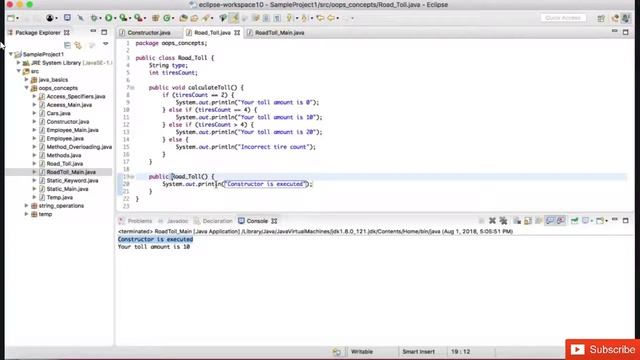Expand the temp package node
The width and height of the screenshot is (640, 360).
click(x=27, y=214)
